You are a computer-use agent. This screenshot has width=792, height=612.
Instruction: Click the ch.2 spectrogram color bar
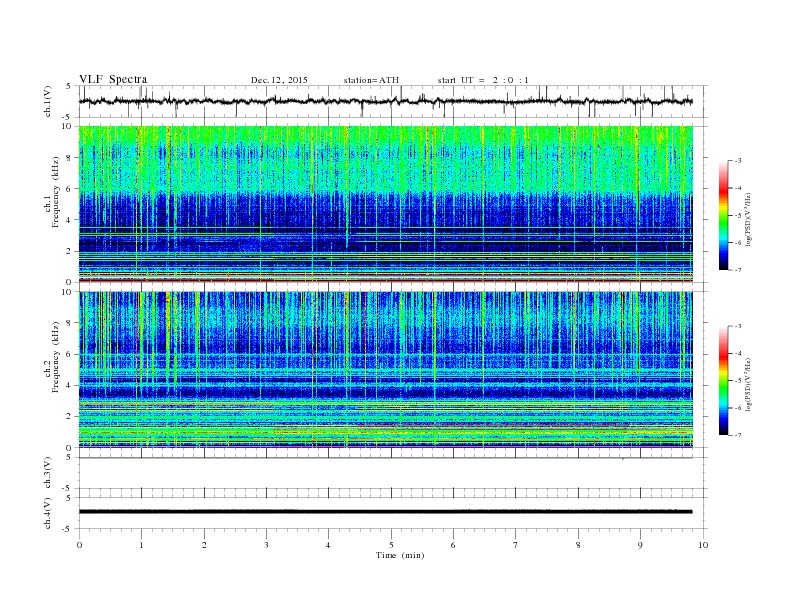click(x=724, y=381)
